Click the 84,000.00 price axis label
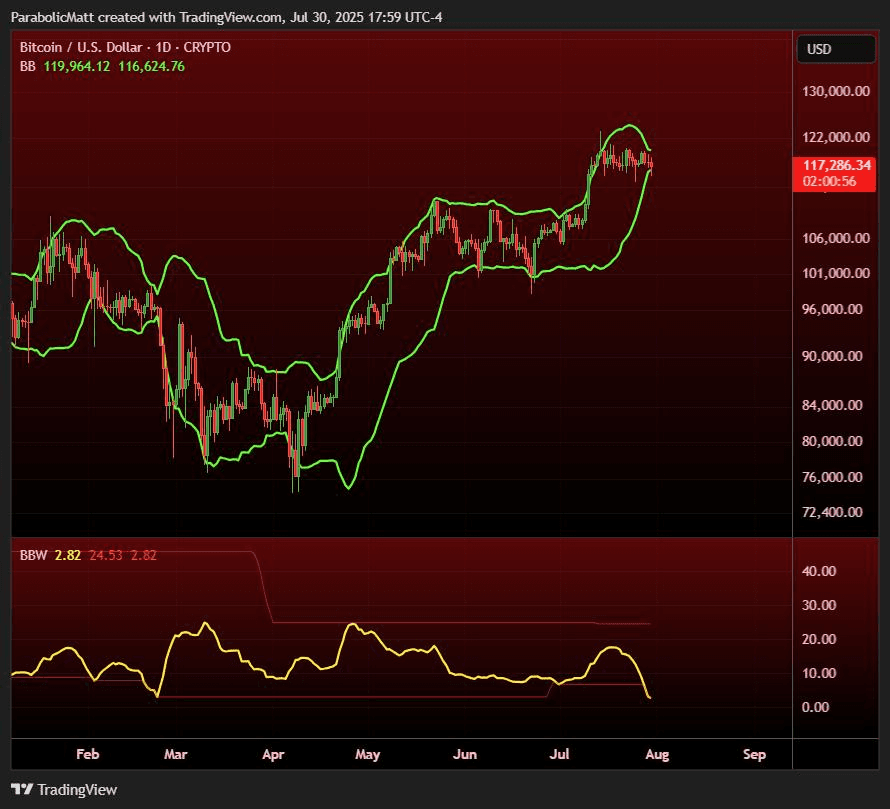The width and height of the screenshot is (890, 809). pos(832,405)
